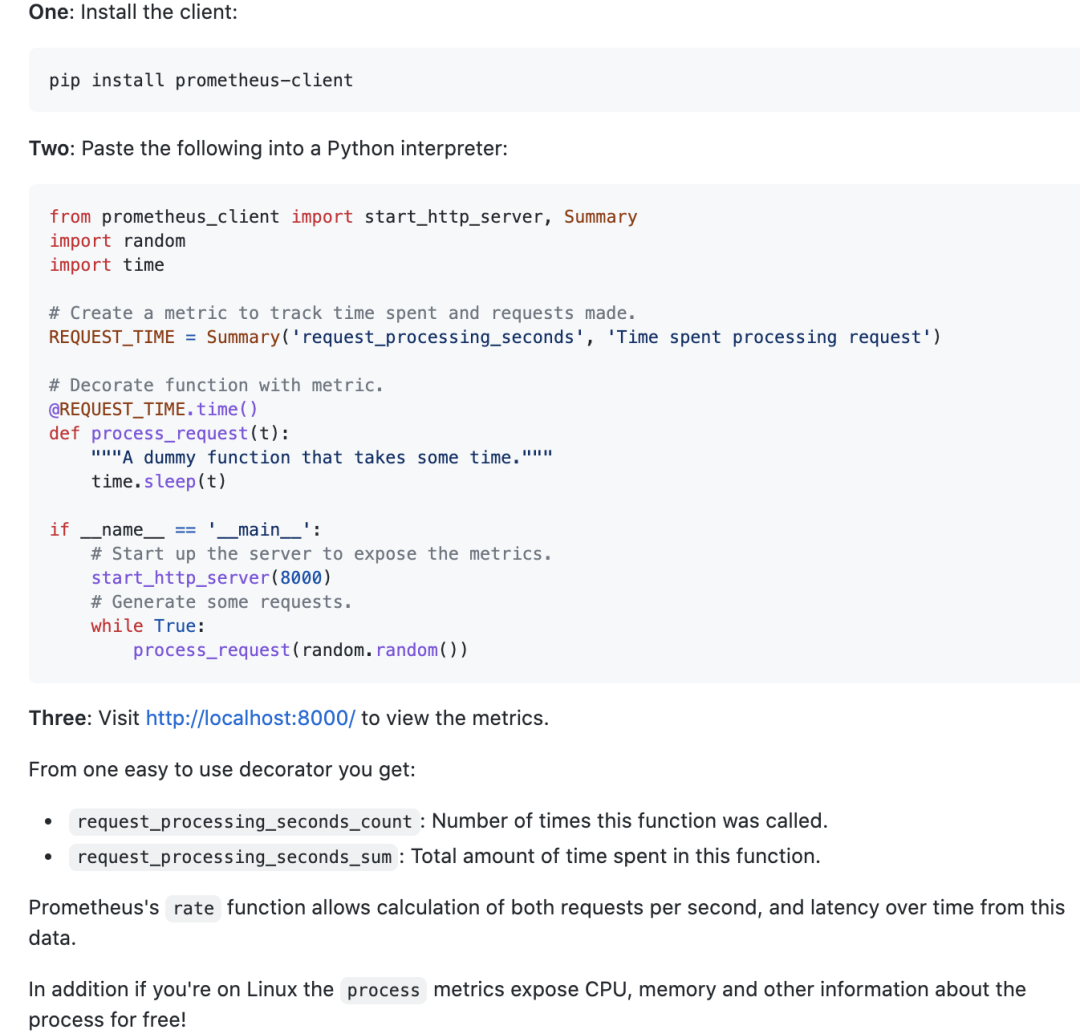Click the inline code word rate

point(194,908)
